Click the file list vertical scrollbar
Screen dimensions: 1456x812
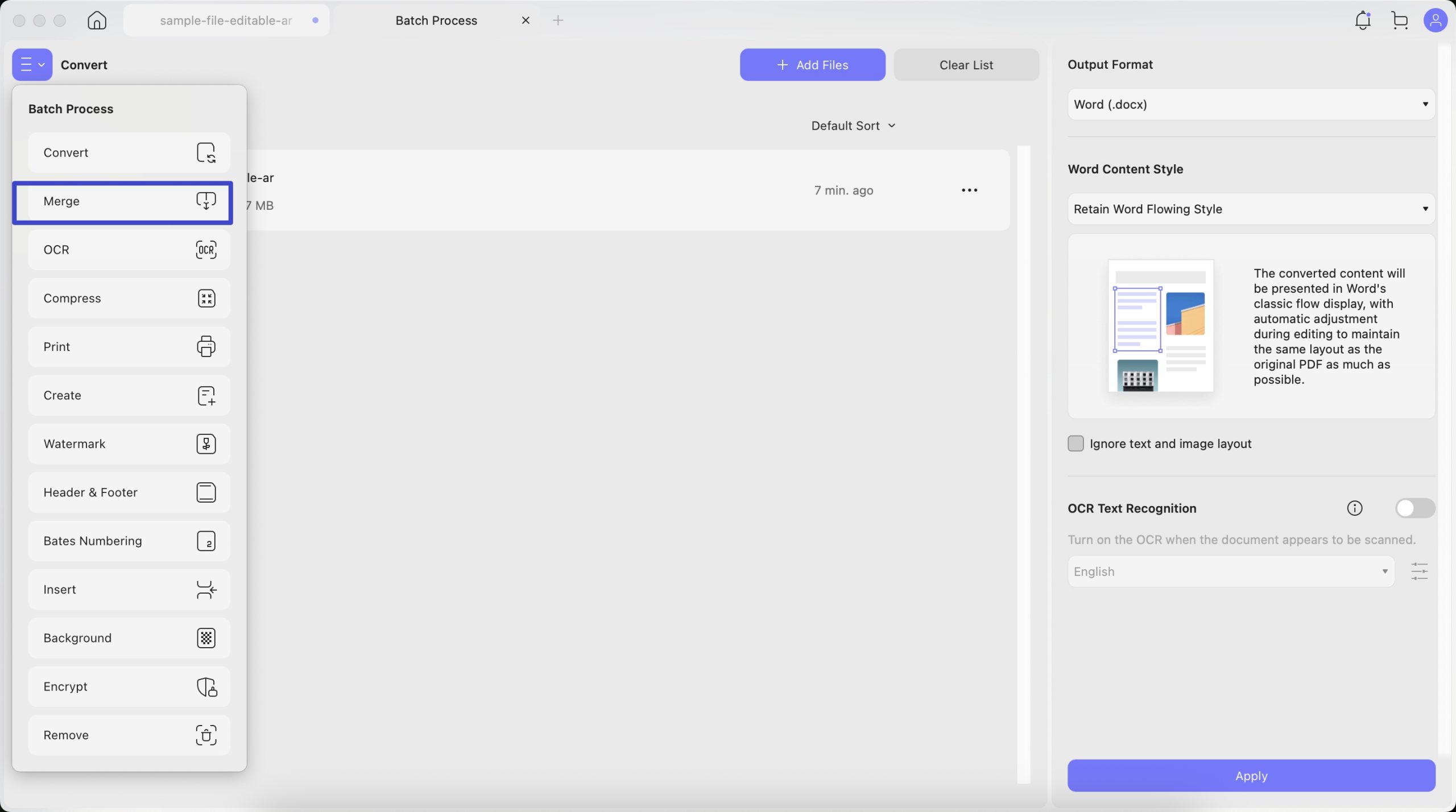(1023, 464)
